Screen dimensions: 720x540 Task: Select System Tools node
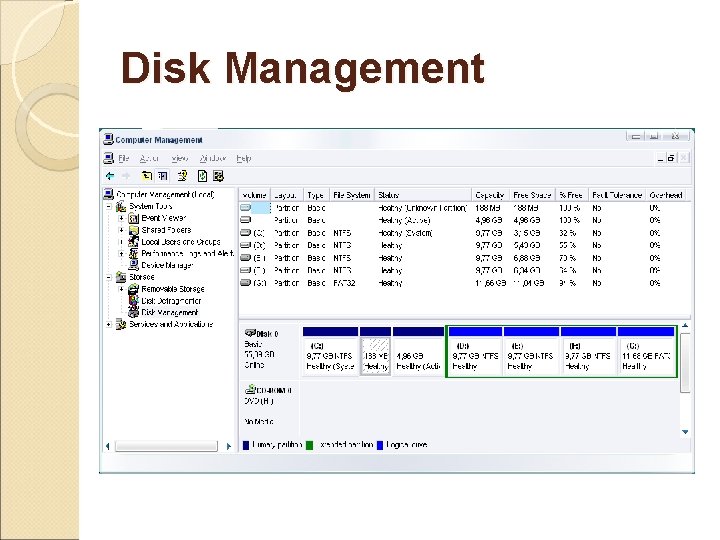coord(151,206)
